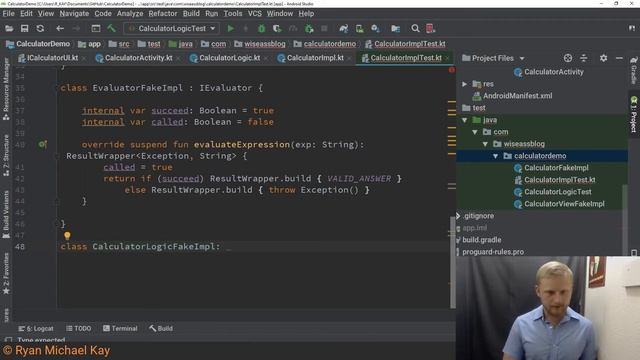Click the lightbulb intention icon in editor
Screen dimensions: 640x360
coord(67,236)
